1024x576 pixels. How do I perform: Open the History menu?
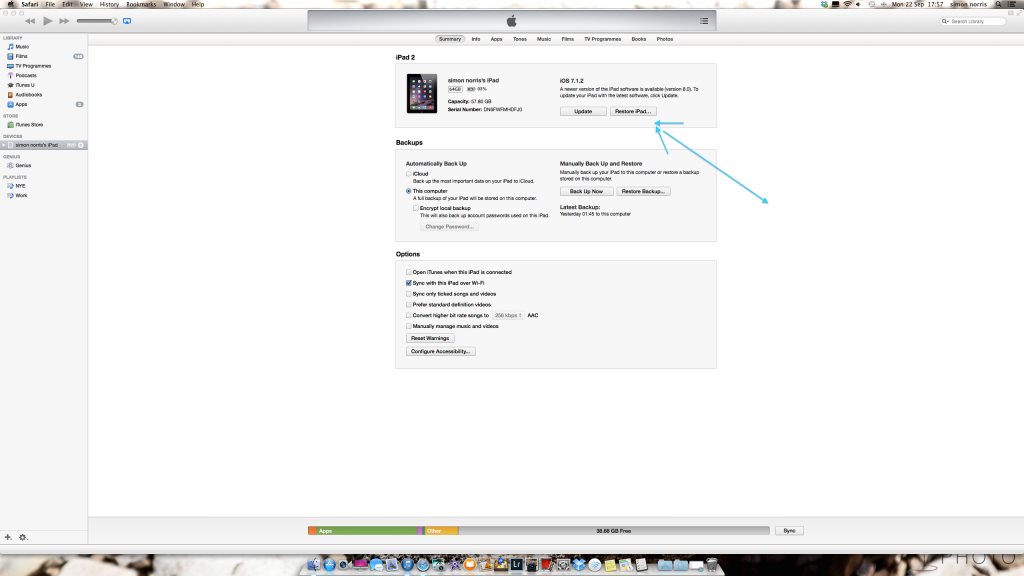pos(109,5)
